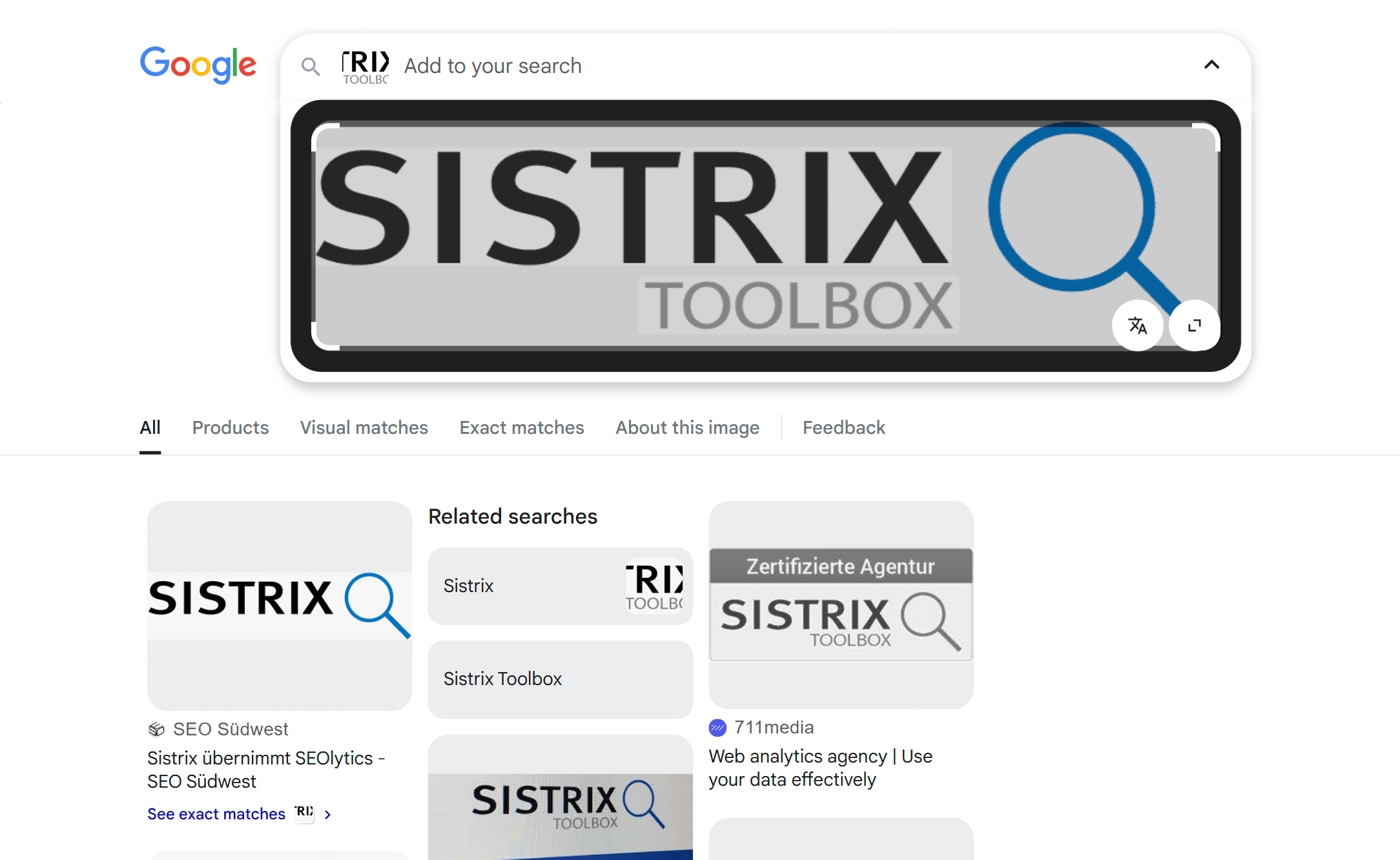Image resolution: width=1400 pixels, height=860 pixels.
Task: Click the Sistrix thumbnail in search box
Action: [365, 67]
